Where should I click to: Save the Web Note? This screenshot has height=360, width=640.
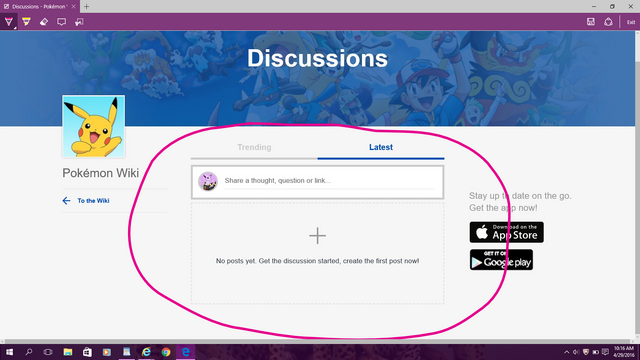tap(591, 22)
